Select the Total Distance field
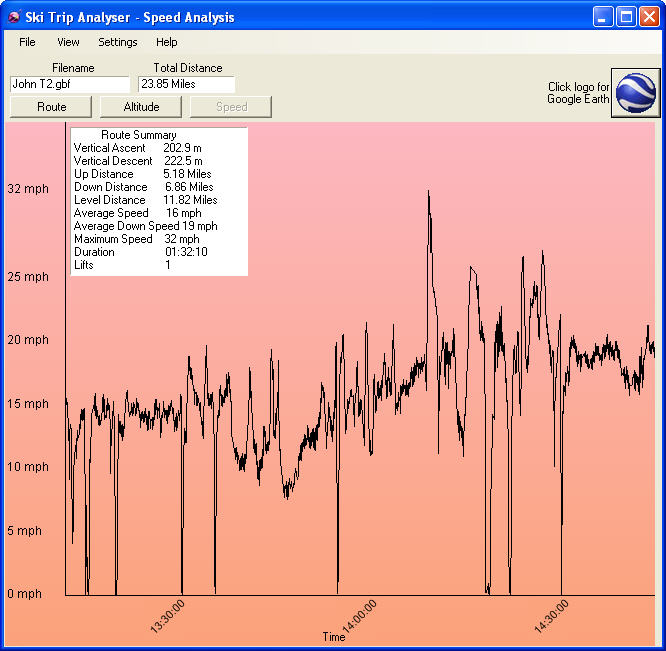The height and width of the screenshot is (651, 666). point(186,85)
